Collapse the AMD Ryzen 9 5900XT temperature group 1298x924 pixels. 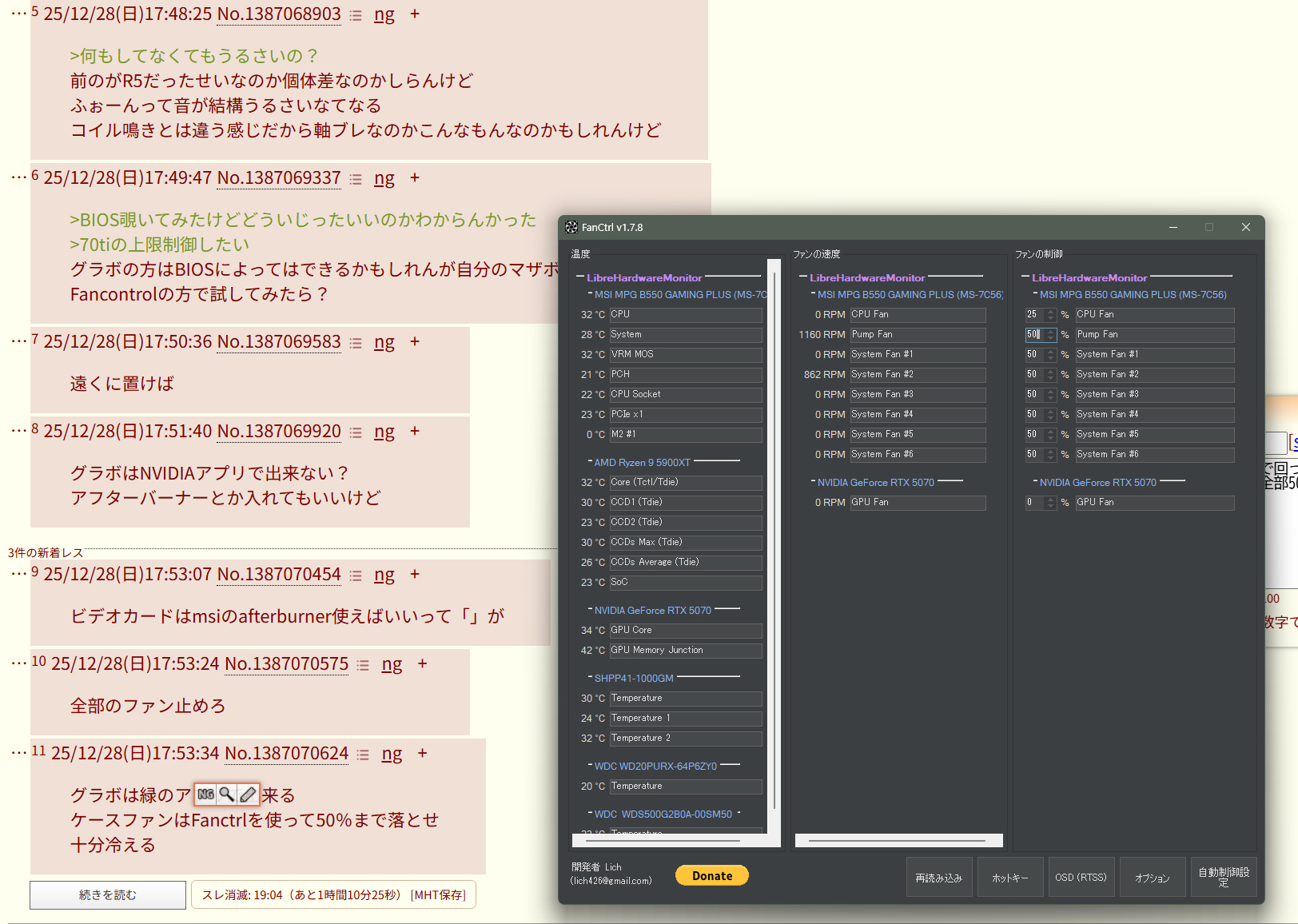590,462
